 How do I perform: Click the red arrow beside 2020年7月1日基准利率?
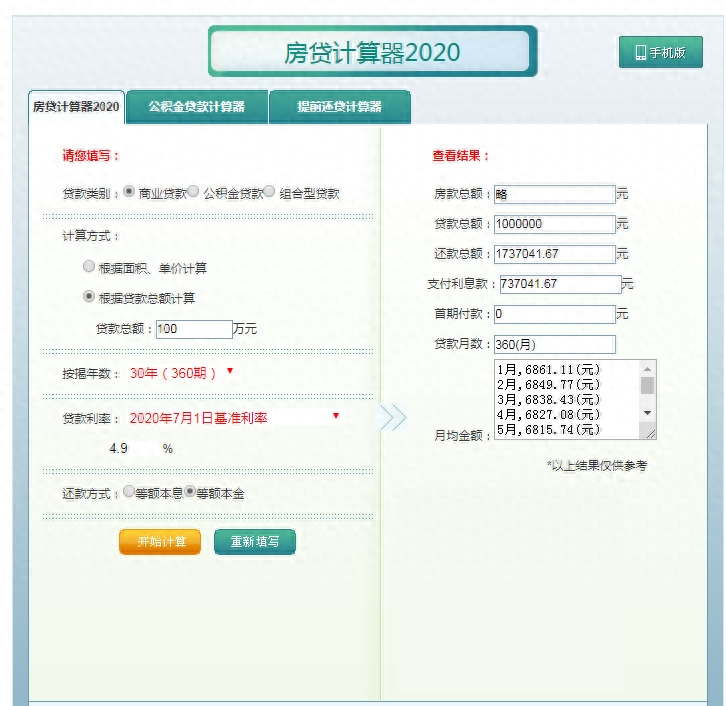click(x=336, y=416)
